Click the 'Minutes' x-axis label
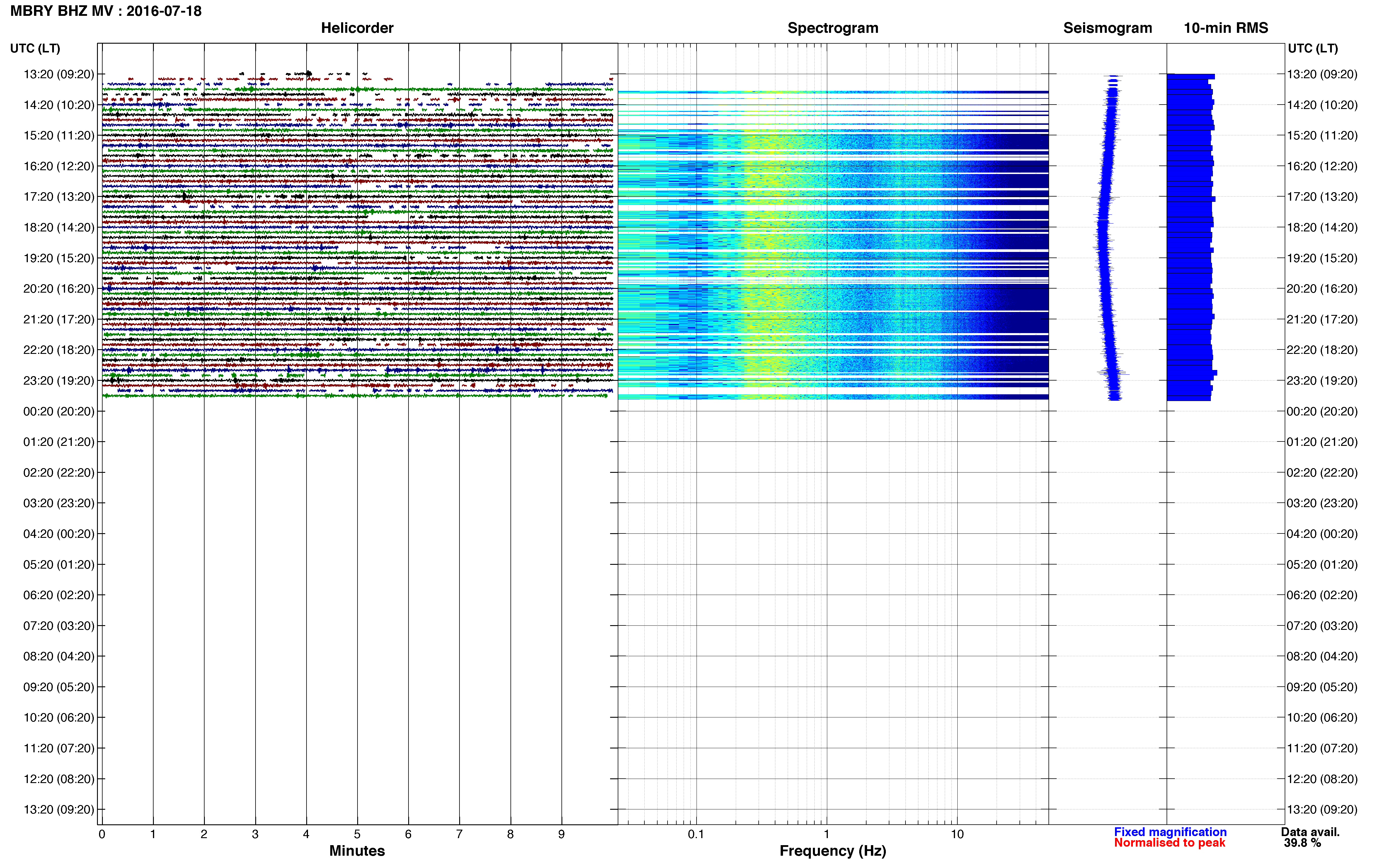The image size is (1389, 868). pos(357,851)
